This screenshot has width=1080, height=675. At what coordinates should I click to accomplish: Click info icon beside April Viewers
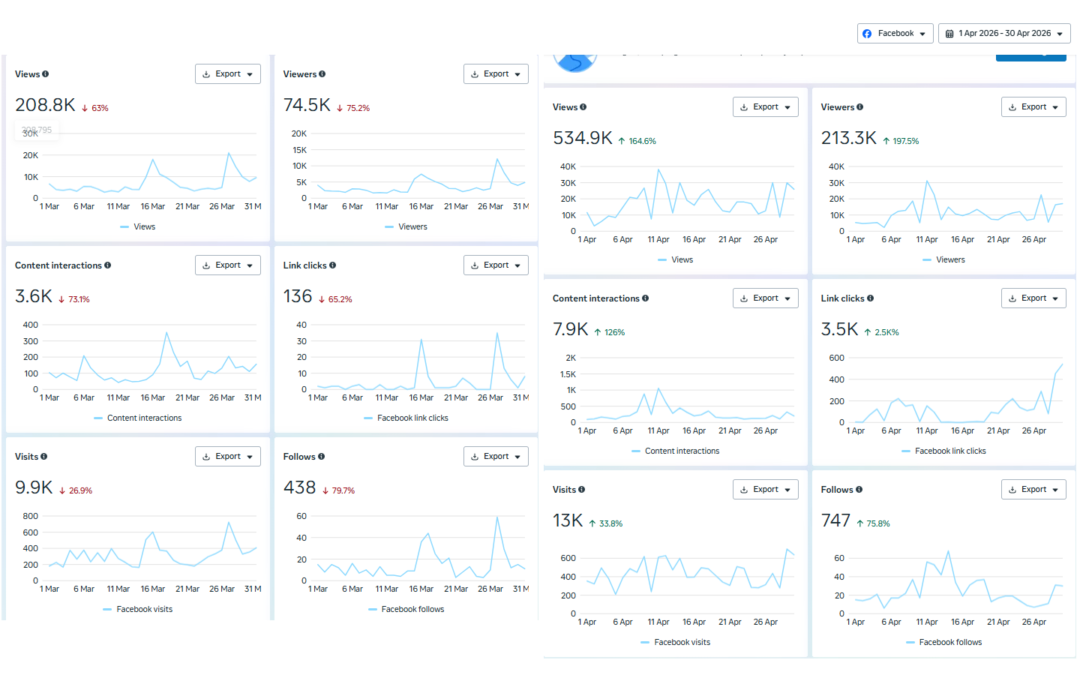pyautogui.click(x=860, y=107)
